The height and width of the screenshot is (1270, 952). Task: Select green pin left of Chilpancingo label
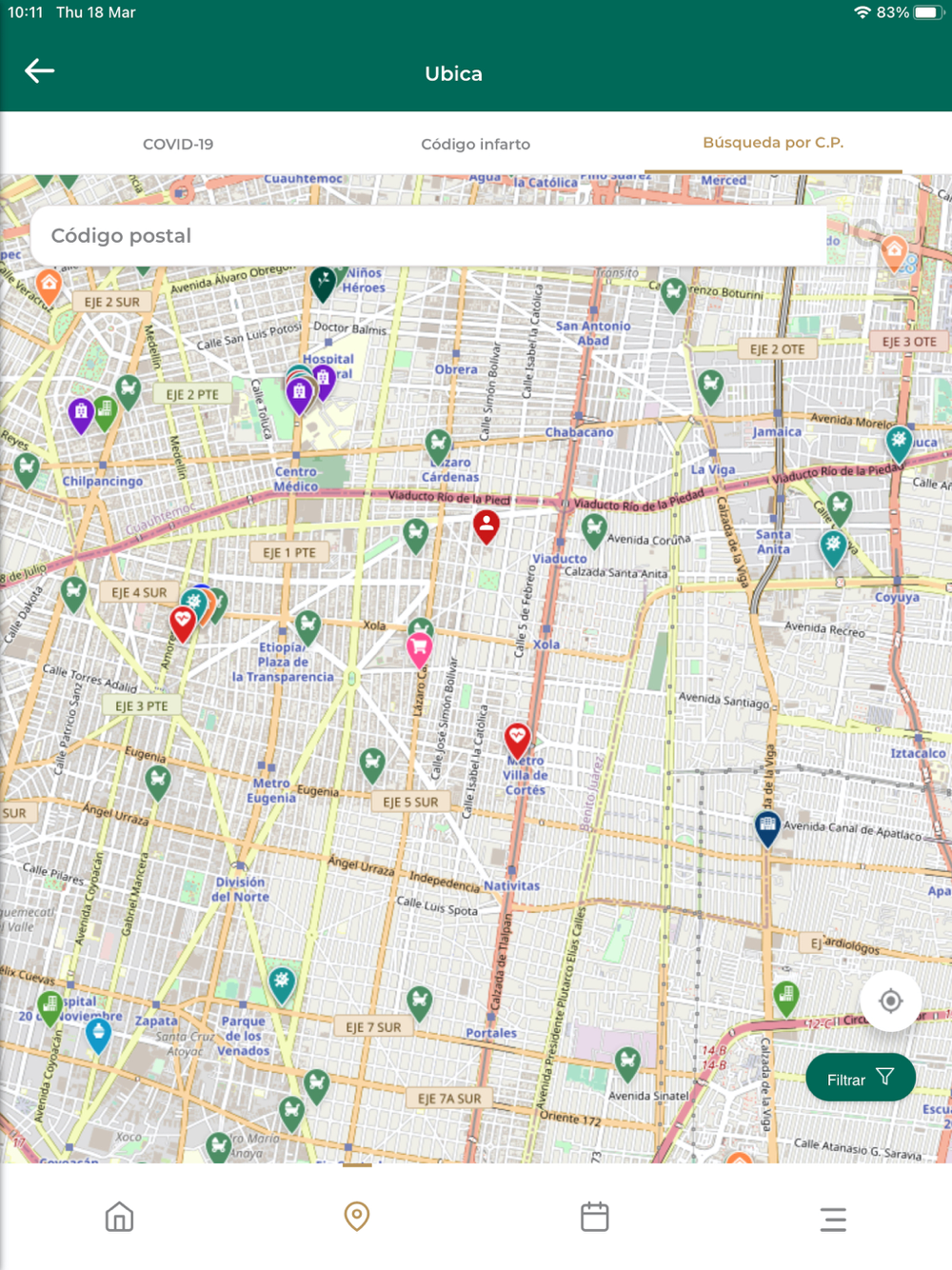coord(27,471)
